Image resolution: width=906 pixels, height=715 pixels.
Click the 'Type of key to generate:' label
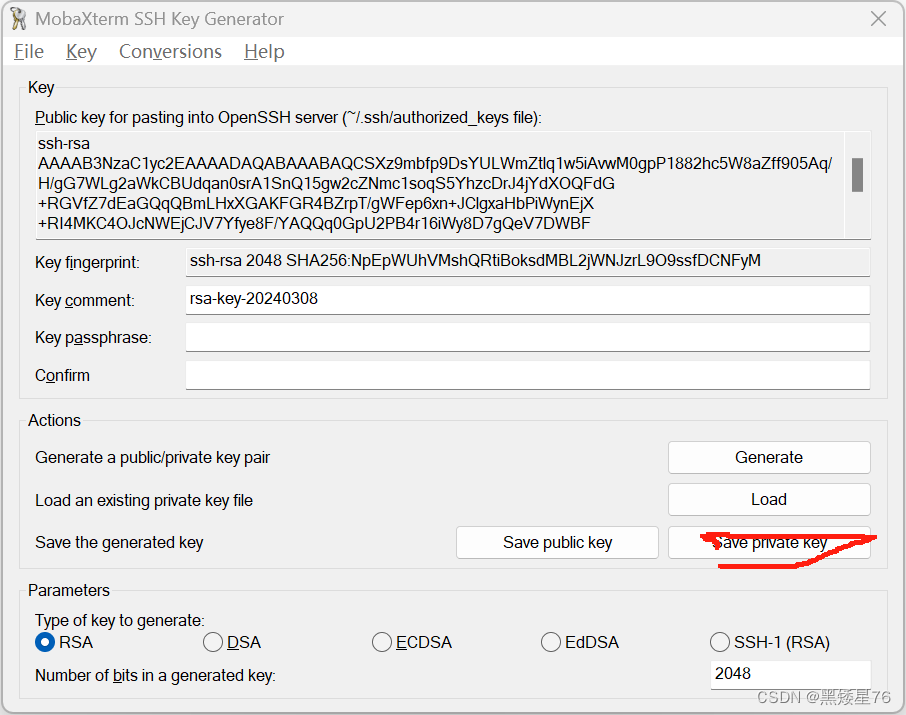click(120, 621)
